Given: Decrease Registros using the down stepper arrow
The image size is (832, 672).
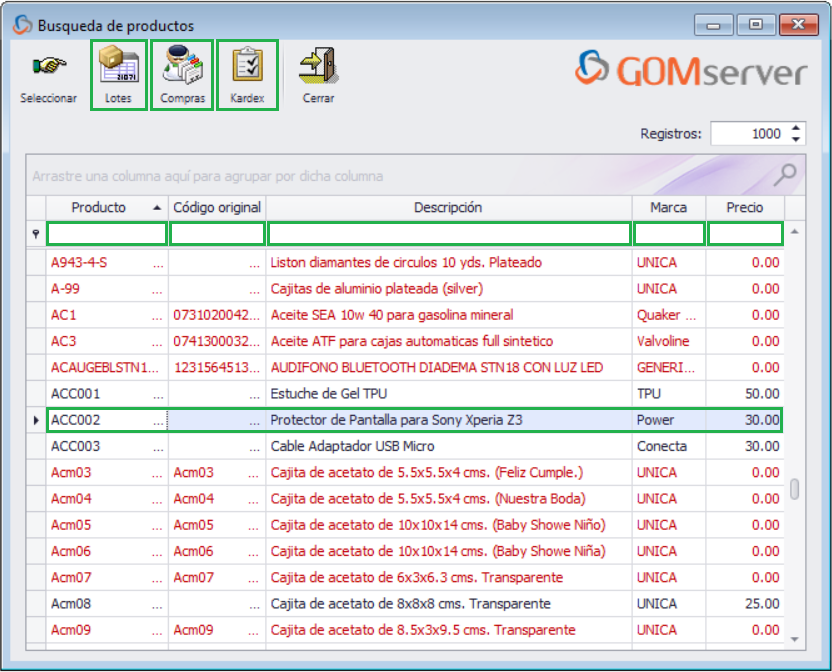Looking at the screenshot, I should pyautogui.click(x=796, y=138).
